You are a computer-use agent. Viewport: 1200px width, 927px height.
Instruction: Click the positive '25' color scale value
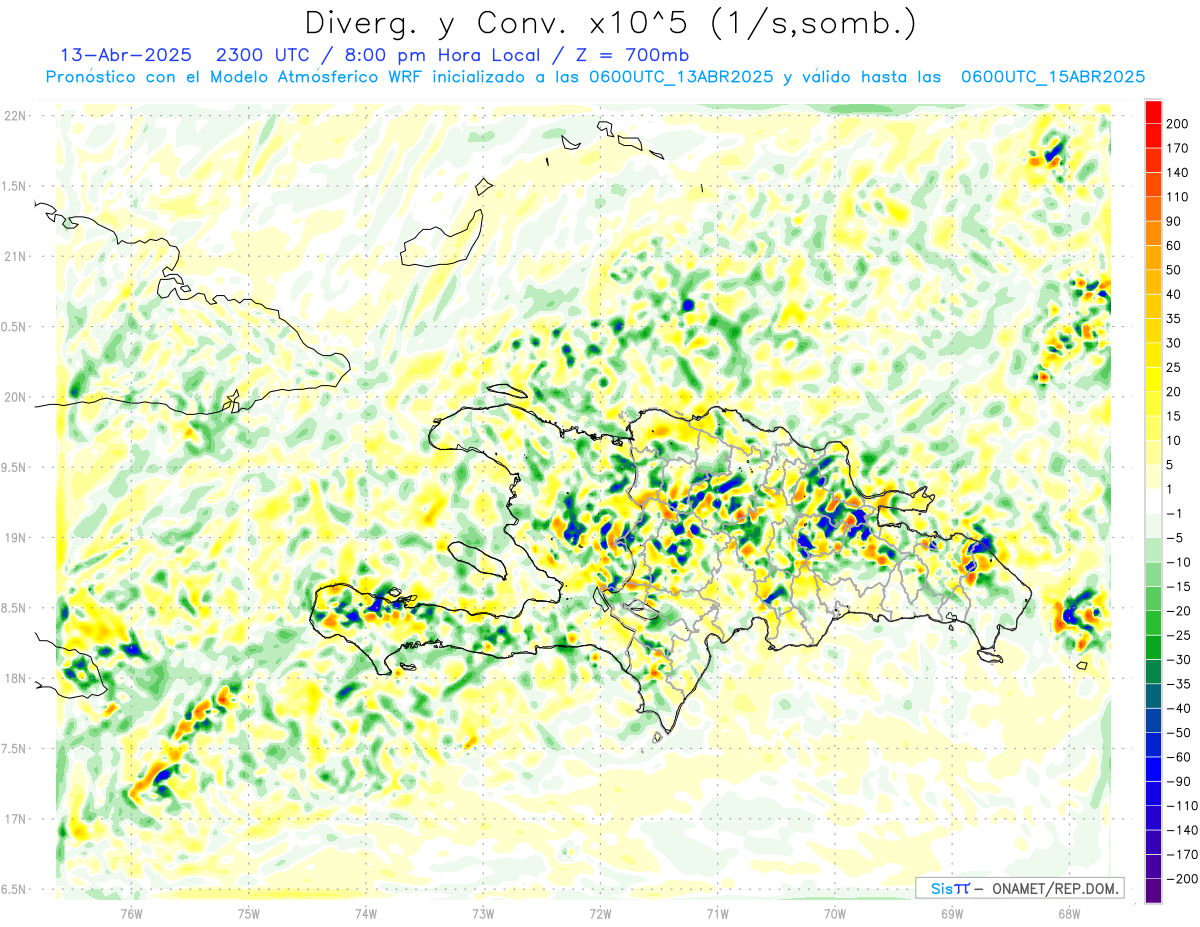point(1174,367)
